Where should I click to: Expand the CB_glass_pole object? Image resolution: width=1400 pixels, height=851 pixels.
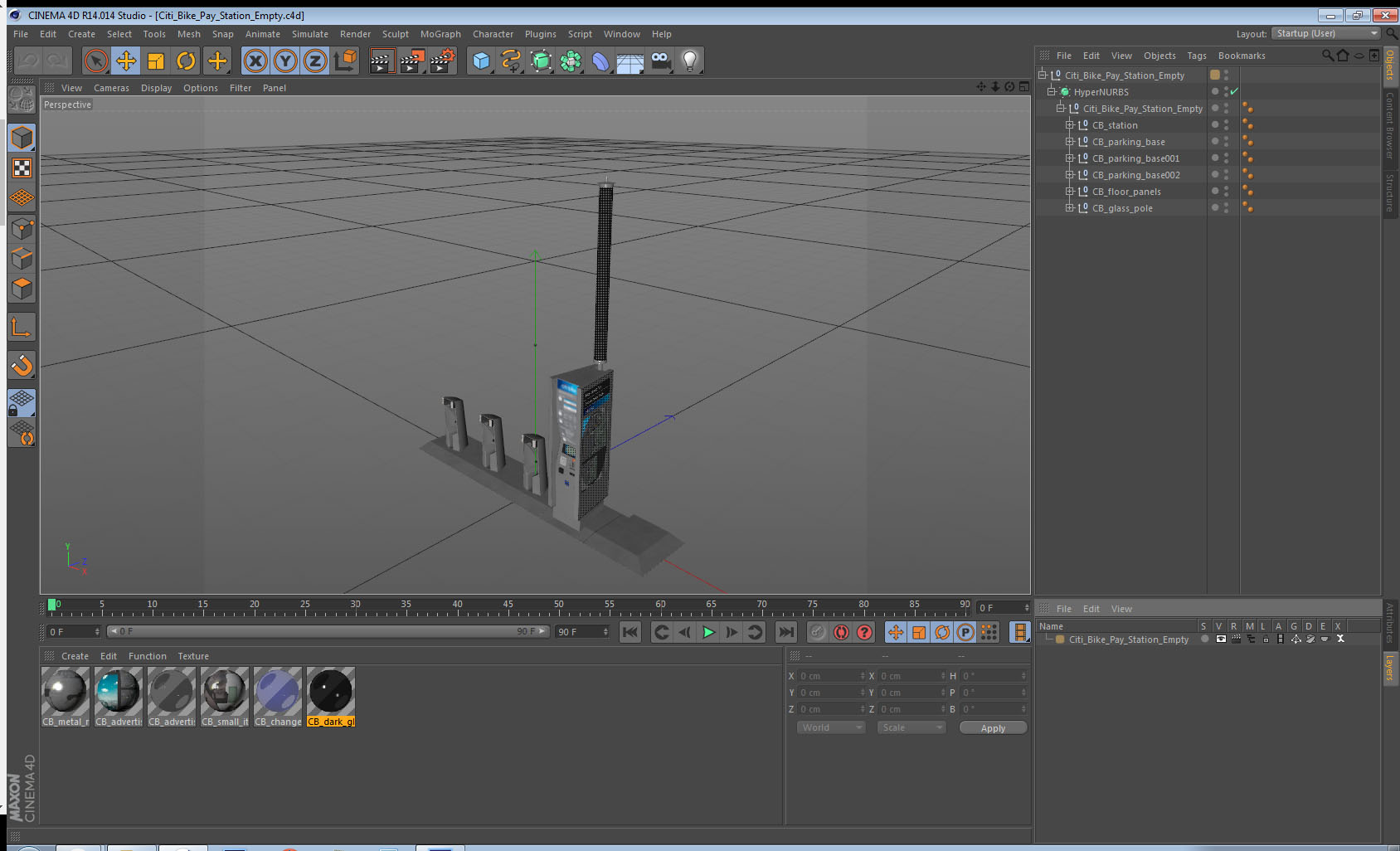click(x=1069, y=207)
